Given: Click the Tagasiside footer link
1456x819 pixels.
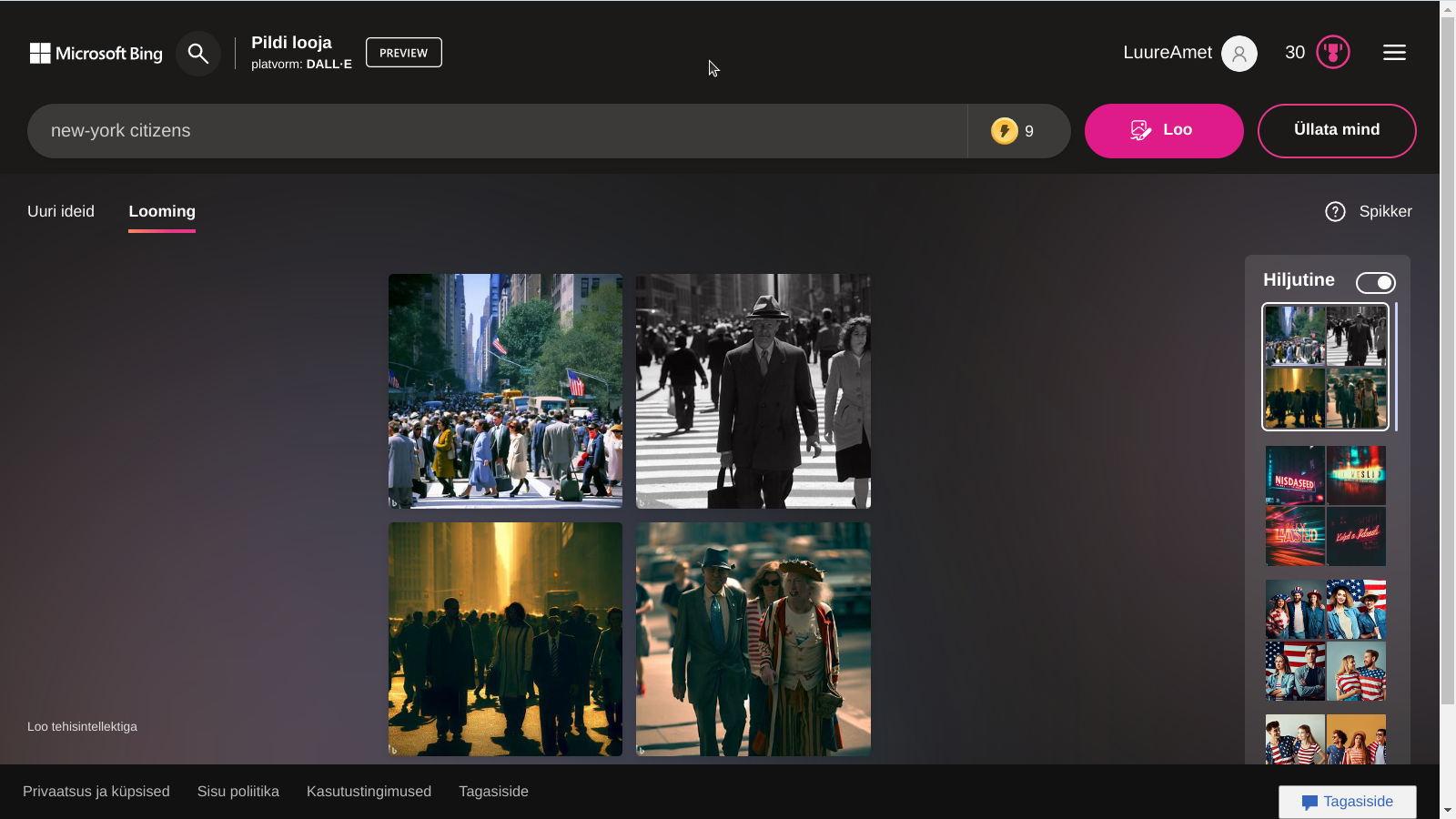Looking at the screenshot, I should pyautogui.click(x=493, y=792).
